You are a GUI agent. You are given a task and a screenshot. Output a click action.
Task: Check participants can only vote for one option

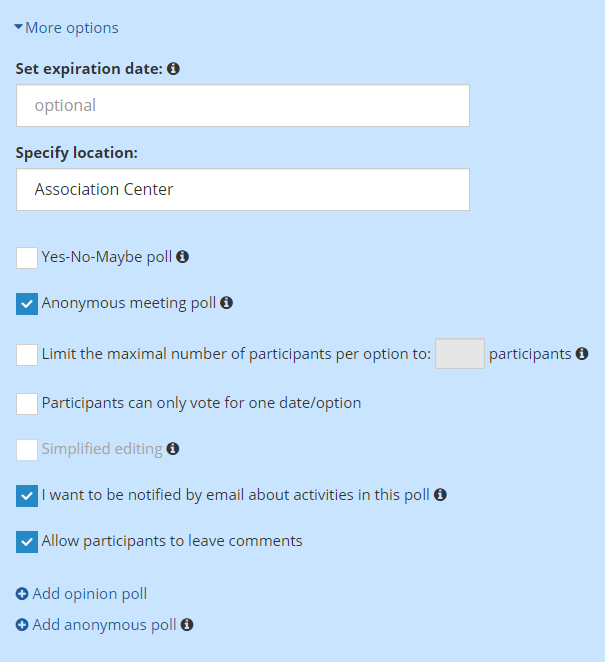tap(27, 404)
